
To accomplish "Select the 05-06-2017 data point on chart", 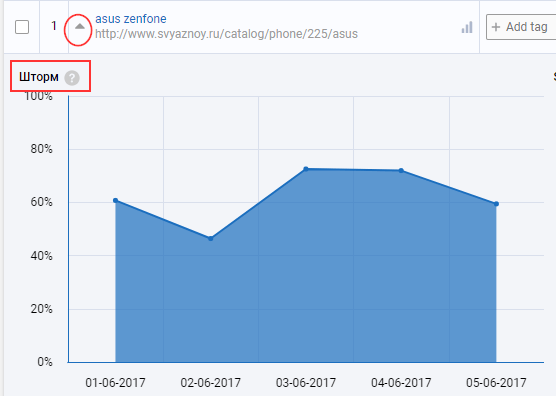I will 496,204.
